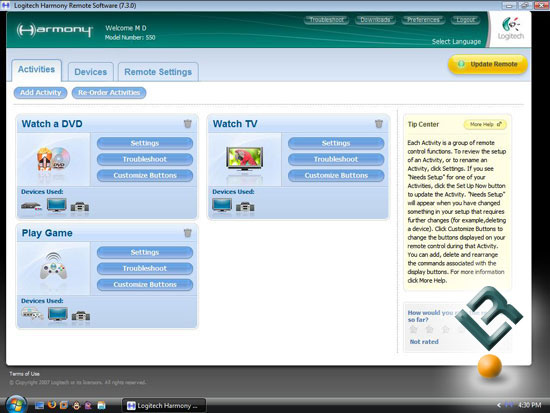Open Customize Buttons for Watch a DVD
550x413 pixels.
point(145,175)
